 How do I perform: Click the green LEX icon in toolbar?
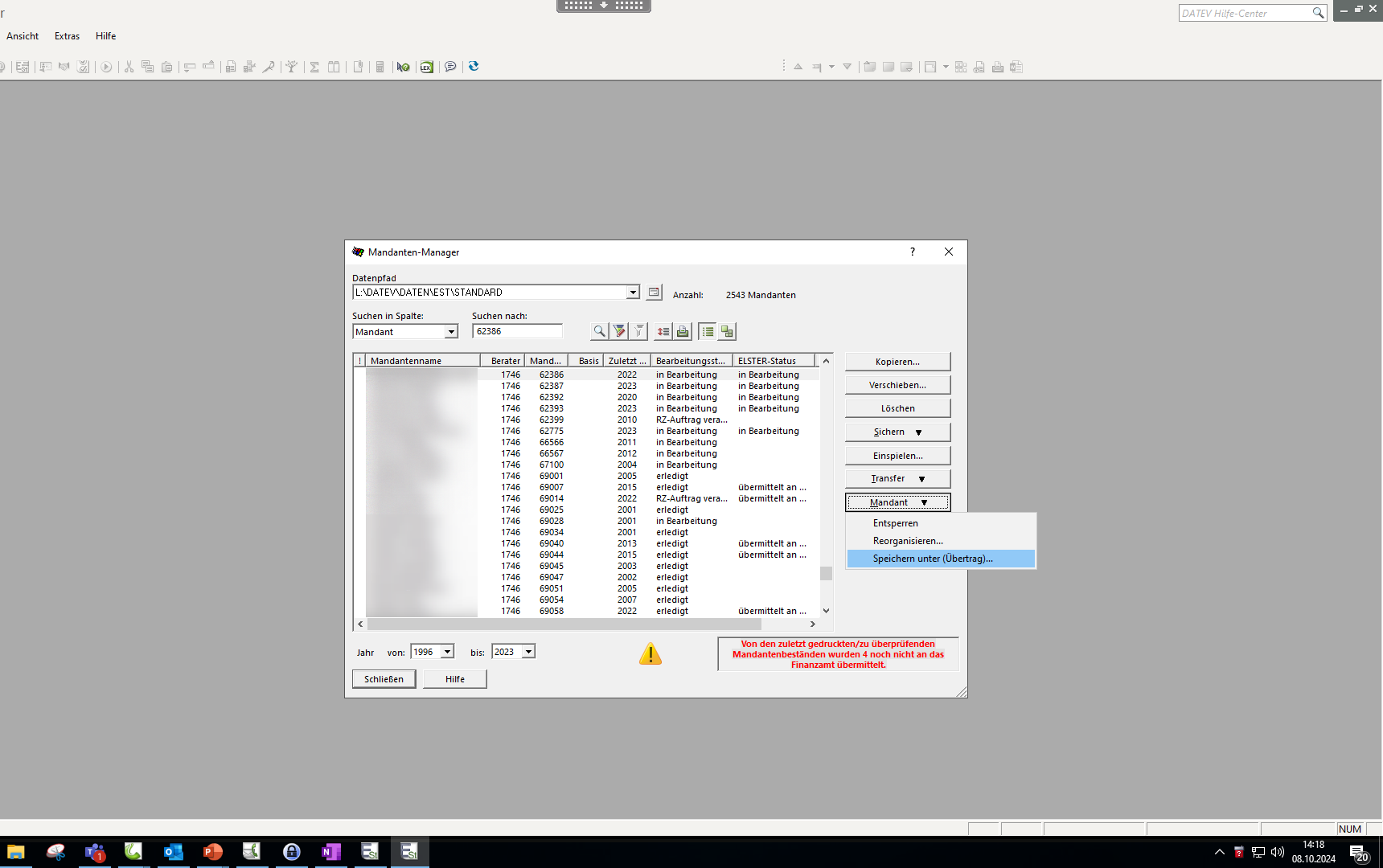(427, 67)
